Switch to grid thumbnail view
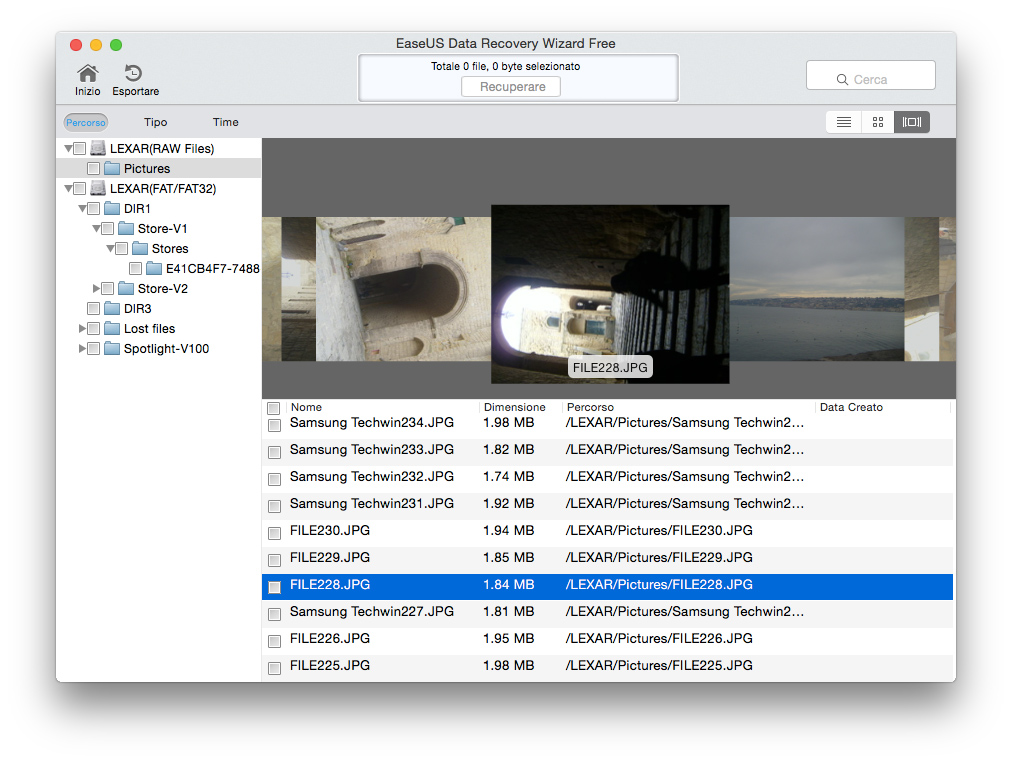 pyautogui.click(x=878, y=122)
